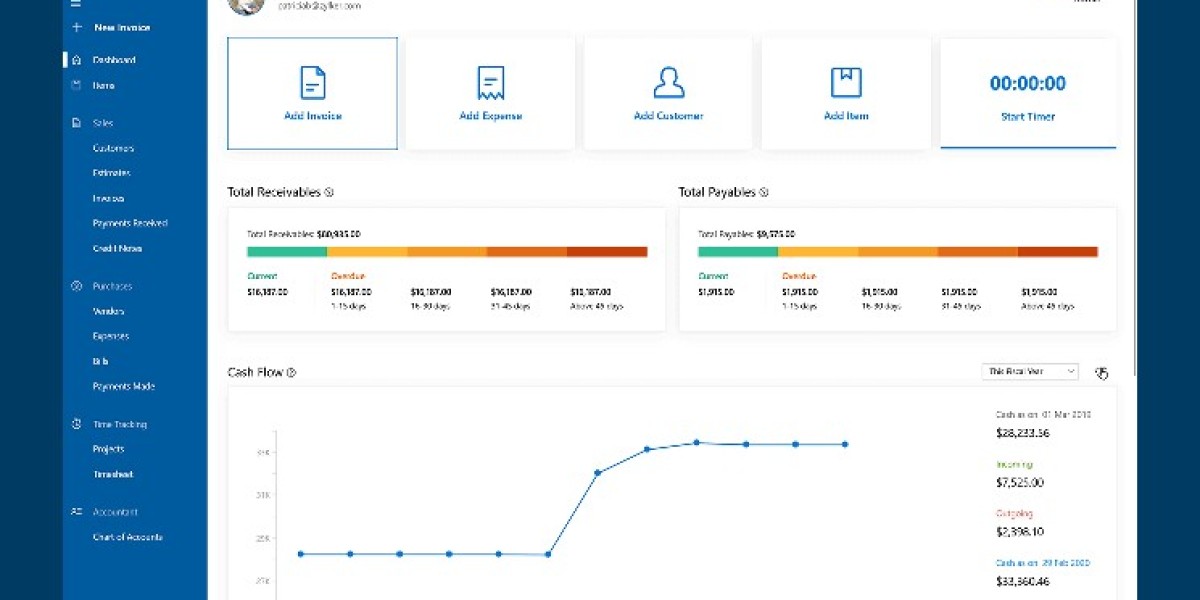Click the Accountant section icon
The width and height of the screenshot is (1200, 600).
(x=76, y=511)
